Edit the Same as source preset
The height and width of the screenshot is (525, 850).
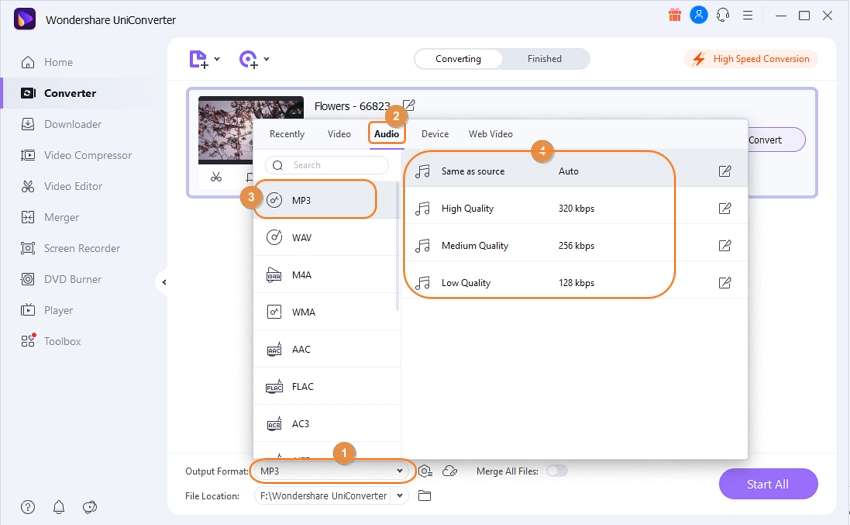point(724,171)
